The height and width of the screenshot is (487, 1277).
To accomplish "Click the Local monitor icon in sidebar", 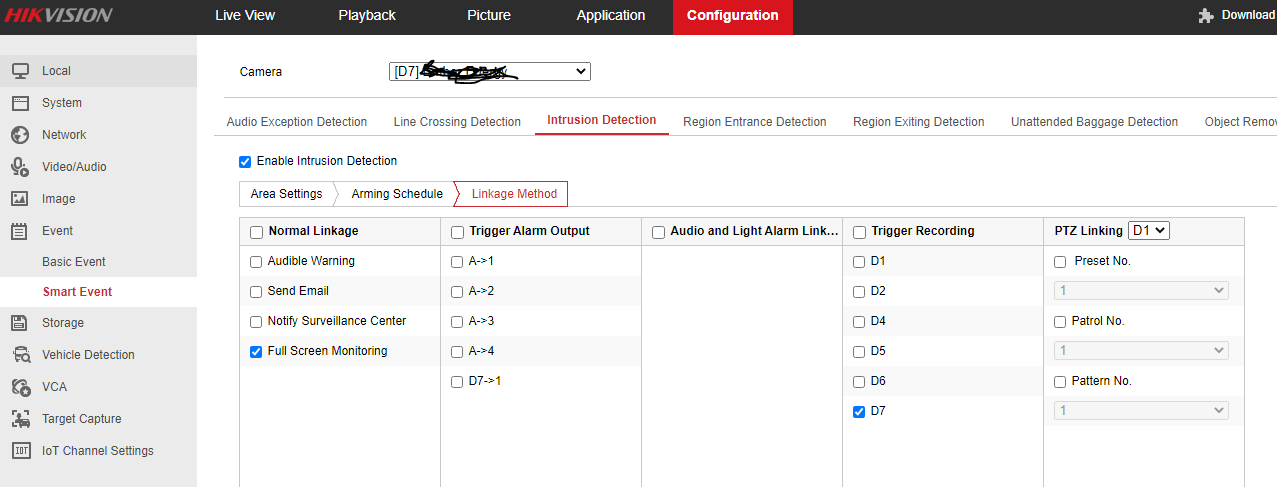I will coord(20,71).
